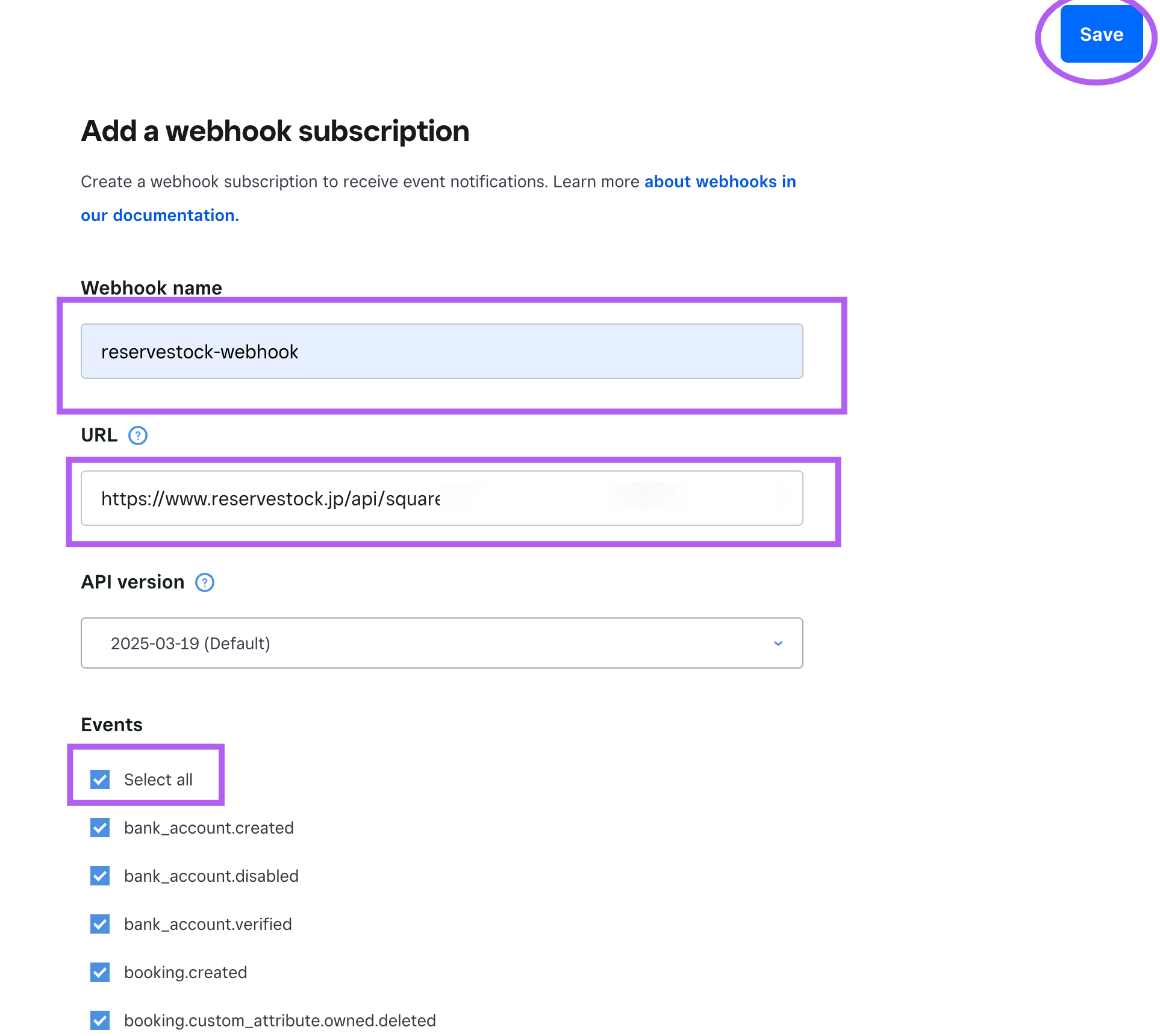Open the API version dropdown
Image resolution: width=1160 pixels, height=1036 pixels.
(x=441, y=643)
